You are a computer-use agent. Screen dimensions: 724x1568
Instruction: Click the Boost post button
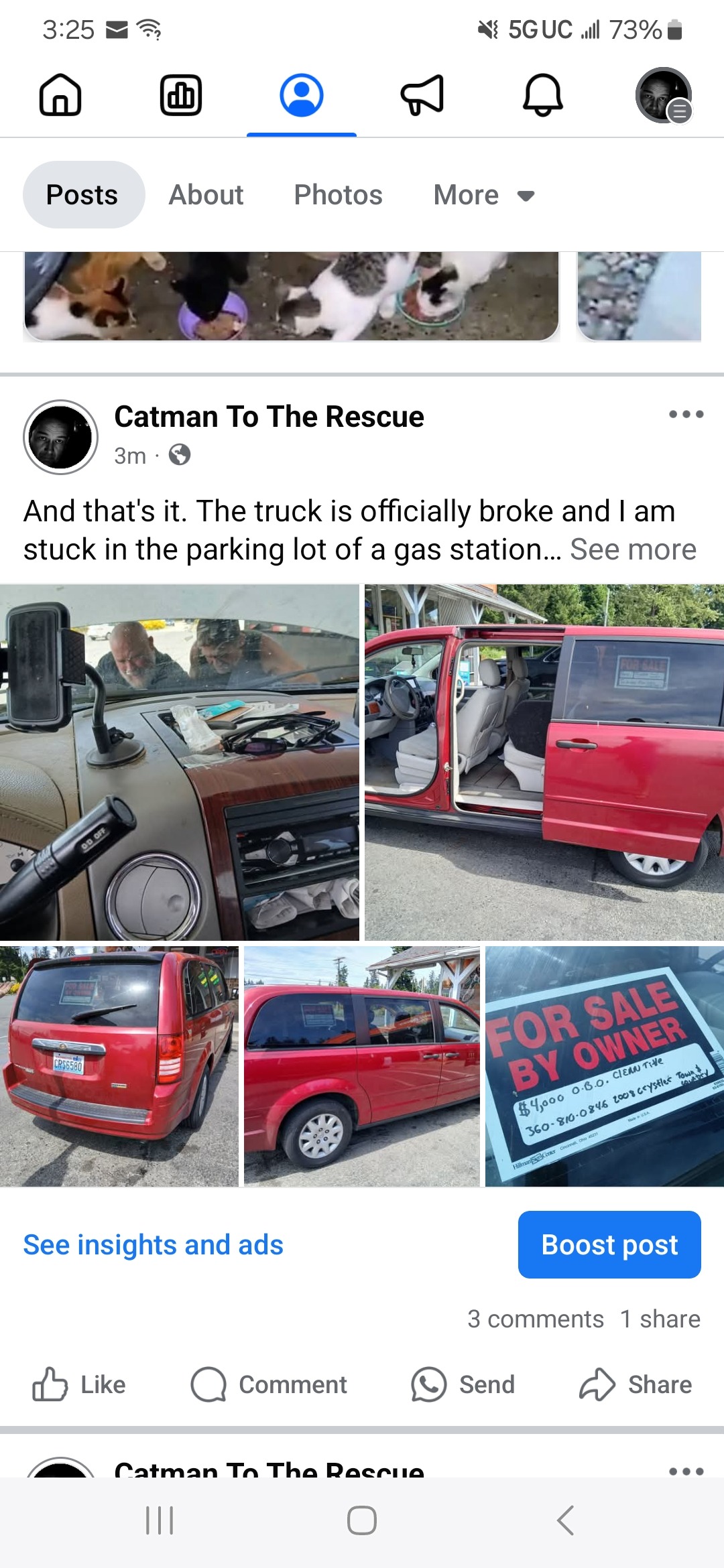pos(609,1244)
